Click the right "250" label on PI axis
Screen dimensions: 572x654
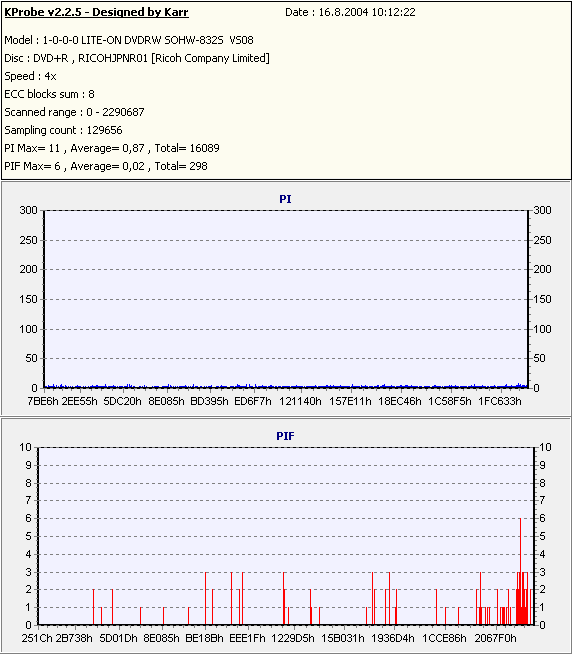(x=542, y=240)
